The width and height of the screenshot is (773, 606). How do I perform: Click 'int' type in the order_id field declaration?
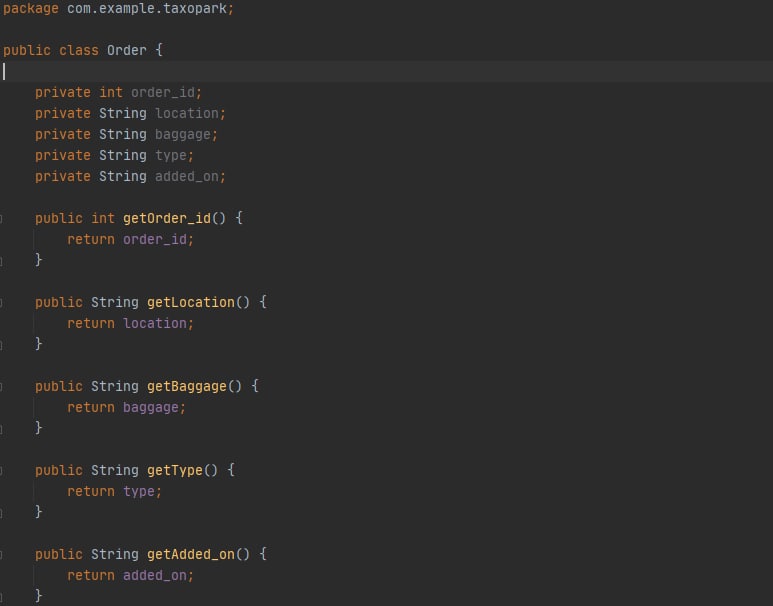[111, 93]
